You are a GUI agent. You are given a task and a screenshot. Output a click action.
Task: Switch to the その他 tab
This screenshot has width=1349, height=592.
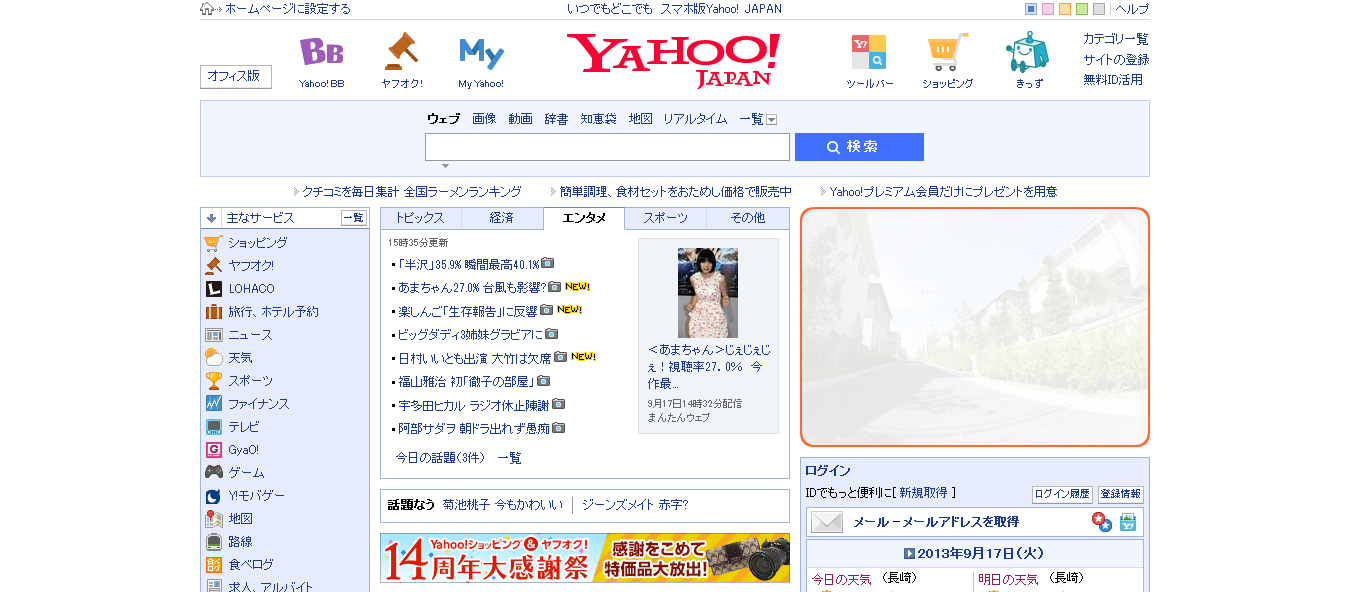coord(748,218)
